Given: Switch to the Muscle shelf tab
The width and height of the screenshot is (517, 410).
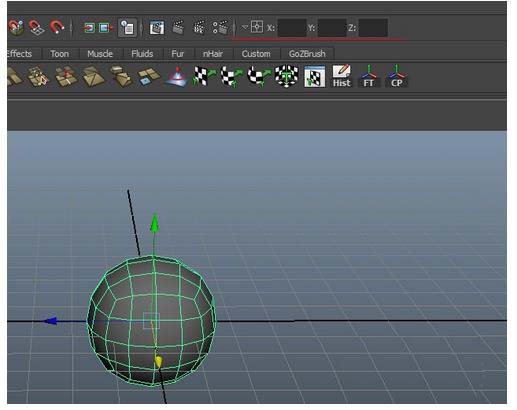Looking at the screenshot, I should tap(100, 54).
